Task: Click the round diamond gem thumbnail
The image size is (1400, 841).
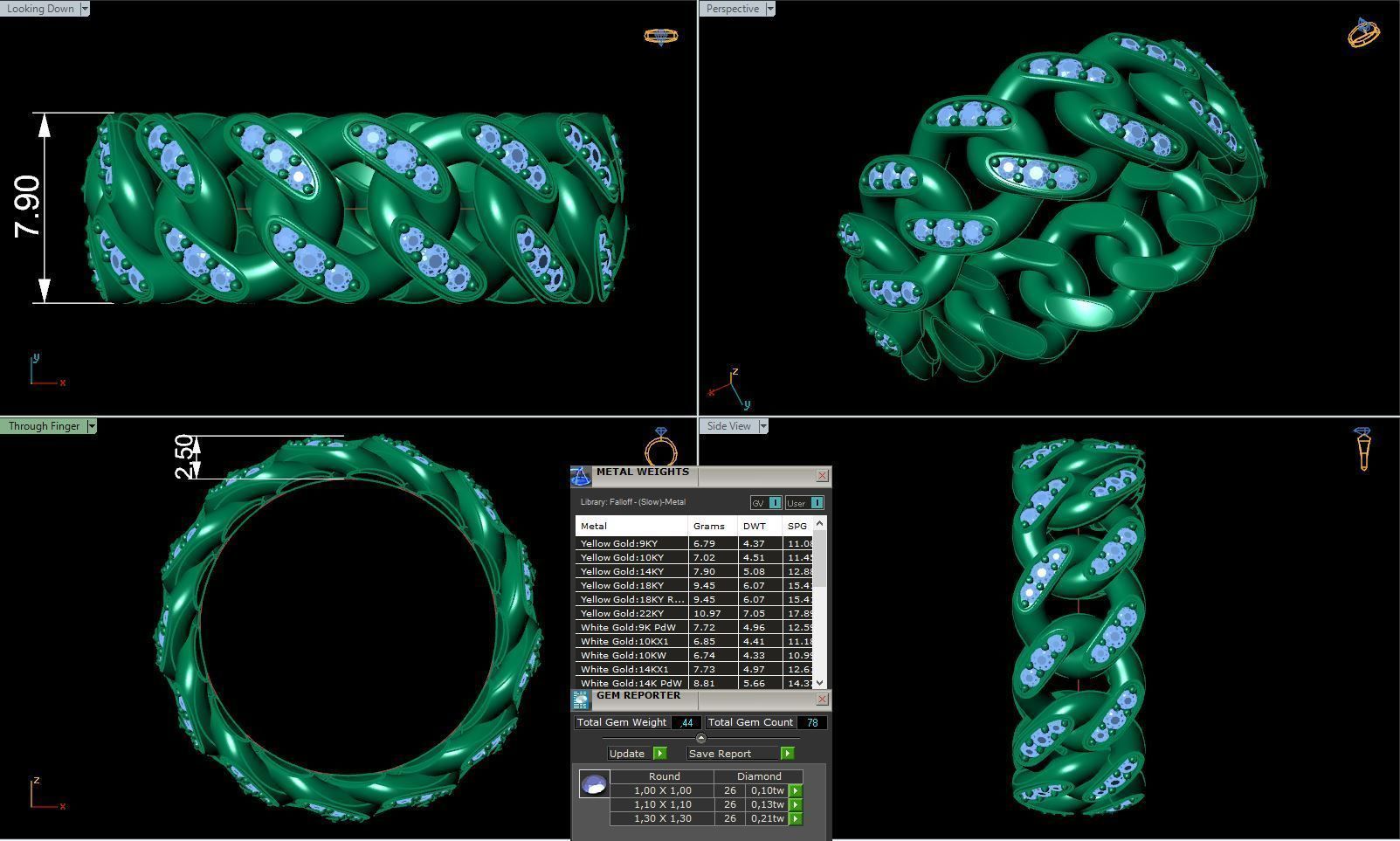Action: [x=594, y=783]
